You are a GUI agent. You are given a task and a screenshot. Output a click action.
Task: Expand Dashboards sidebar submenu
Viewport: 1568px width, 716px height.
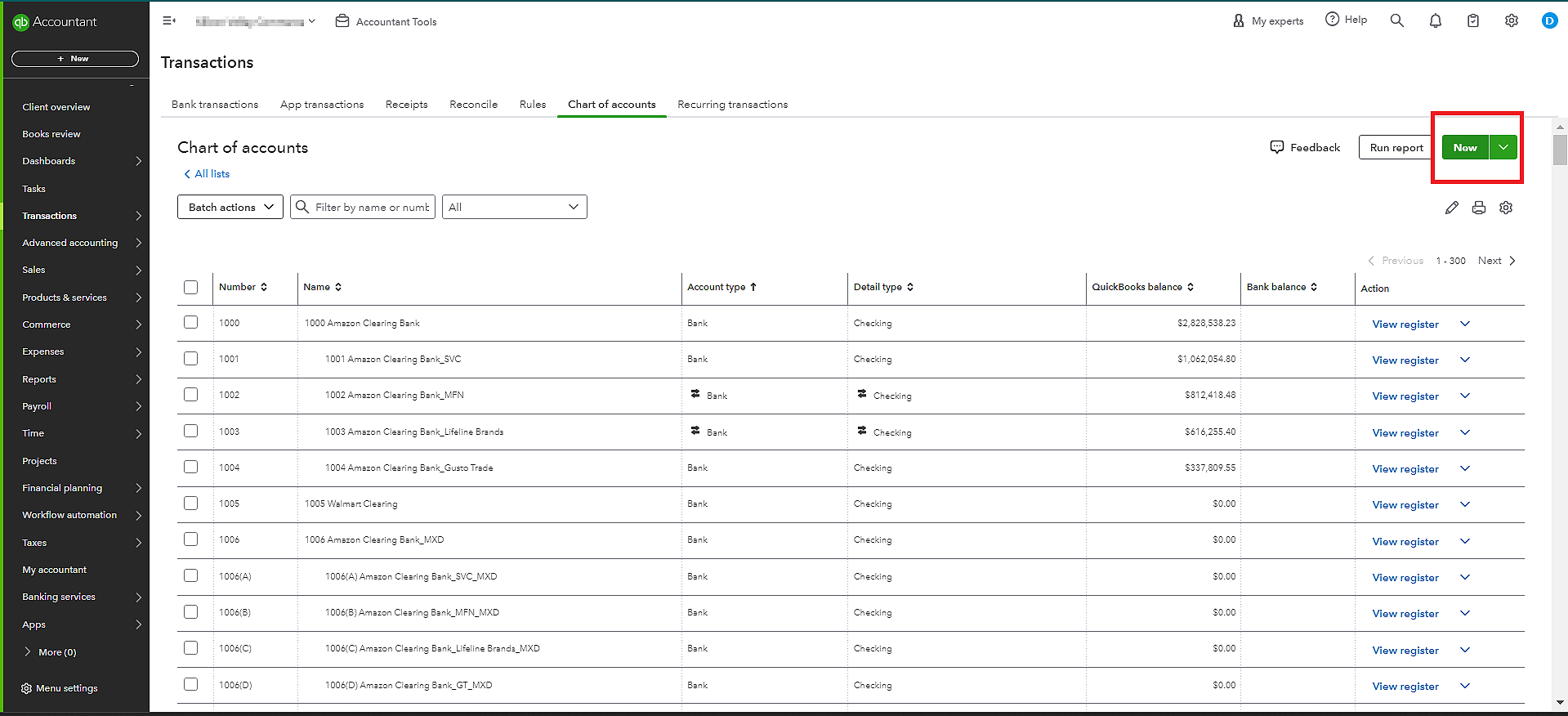(138, 161)
